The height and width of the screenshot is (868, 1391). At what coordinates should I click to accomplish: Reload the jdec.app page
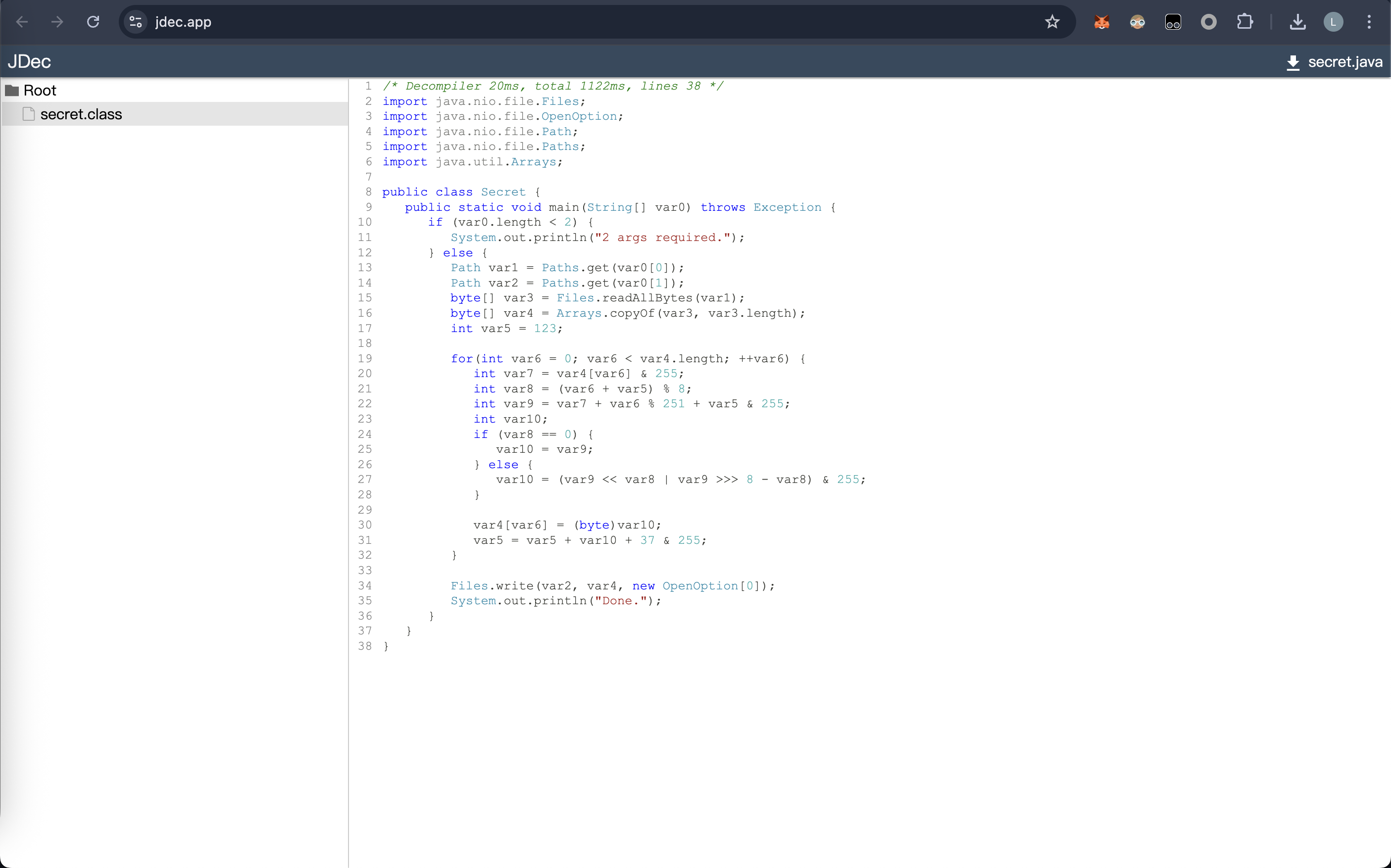coord(93,22)
